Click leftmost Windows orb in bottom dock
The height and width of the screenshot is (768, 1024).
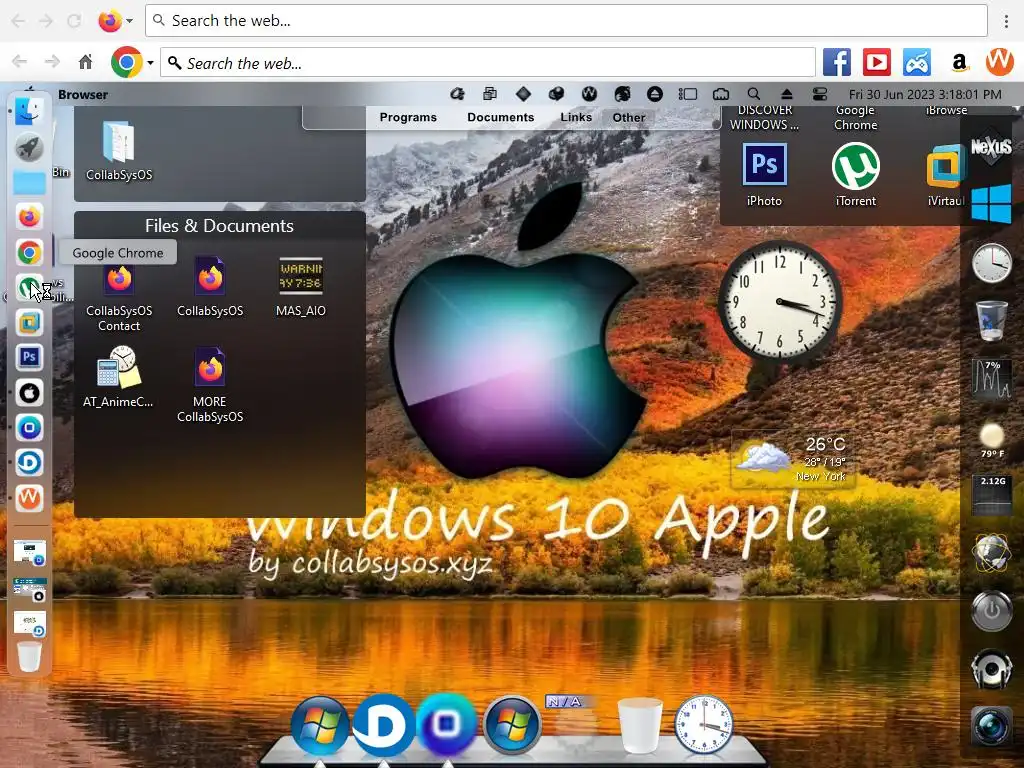pyautogui.click(x=319, y=725)
